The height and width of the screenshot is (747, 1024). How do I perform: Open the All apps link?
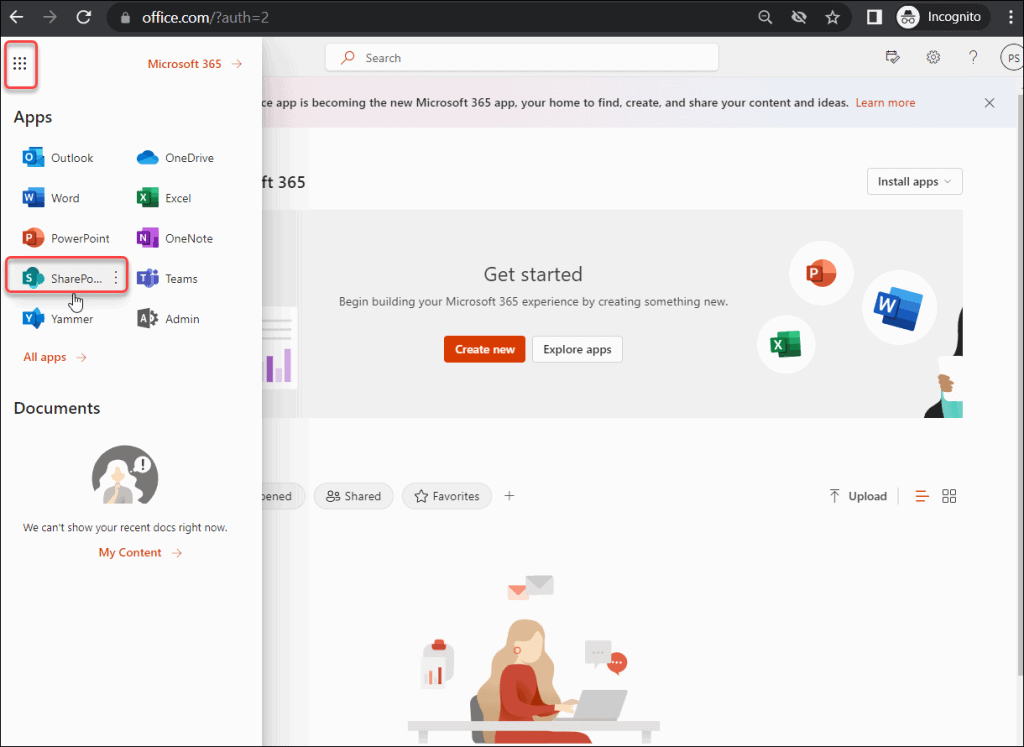point(55,357)
